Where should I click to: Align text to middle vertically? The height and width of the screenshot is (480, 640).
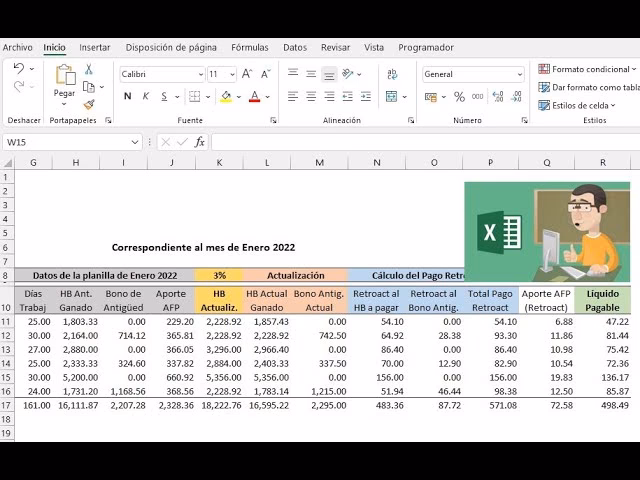click(311, 74)
